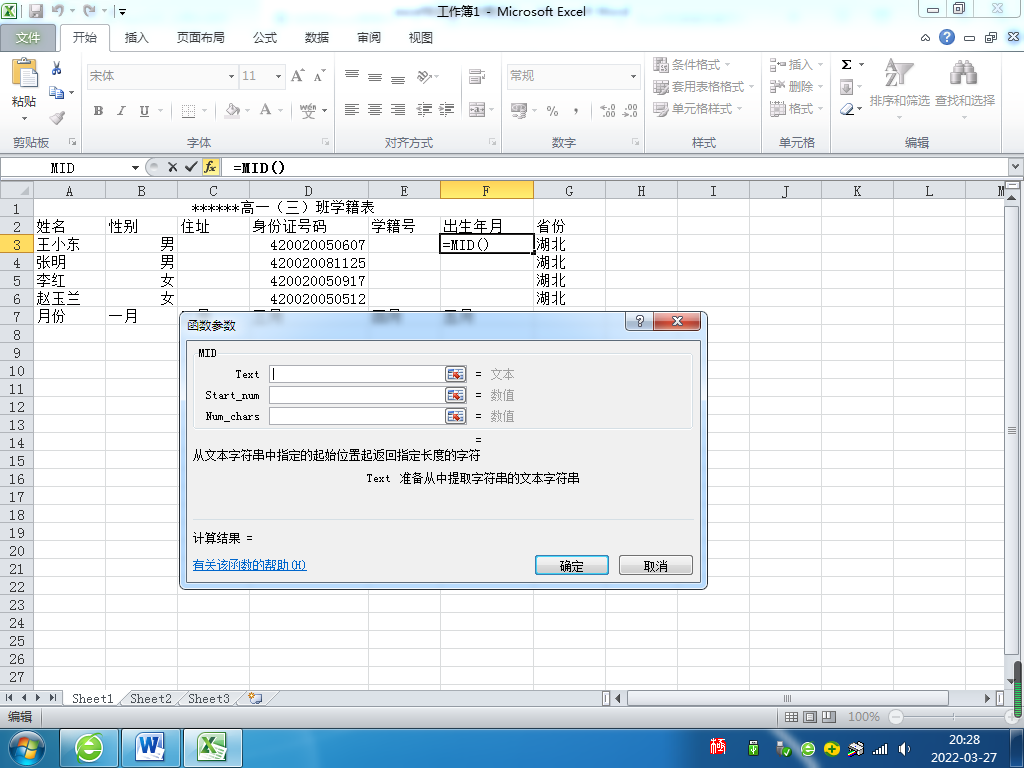Click the Top Align icon
Image resolution: width=1024 pixels, height=768 pixels.
click(x=351, y=76)
